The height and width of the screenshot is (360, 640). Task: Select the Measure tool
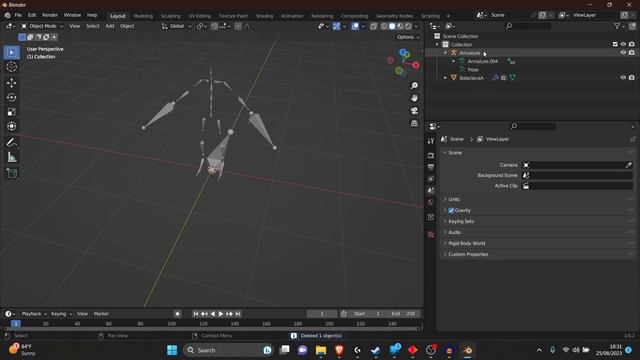11,157
